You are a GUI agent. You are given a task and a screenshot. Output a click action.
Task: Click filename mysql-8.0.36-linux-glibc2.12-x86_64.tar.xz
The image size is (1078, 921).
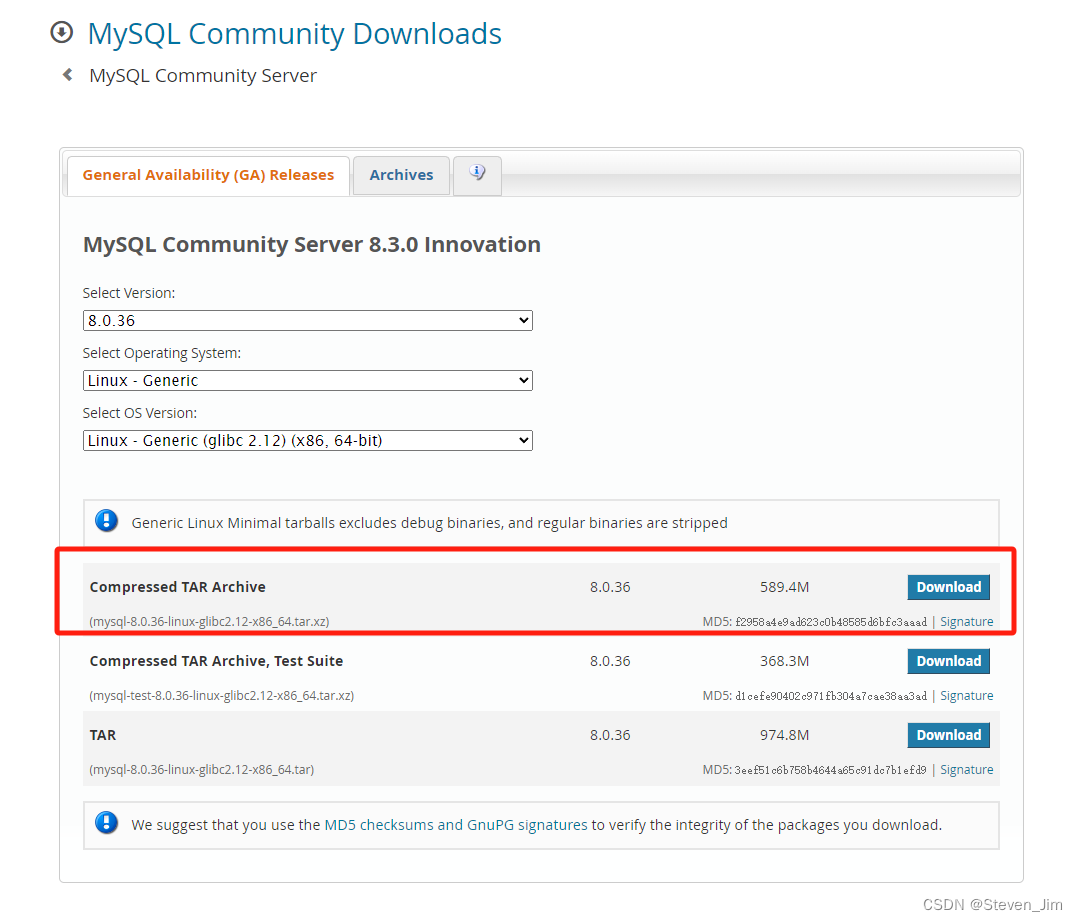209,621
